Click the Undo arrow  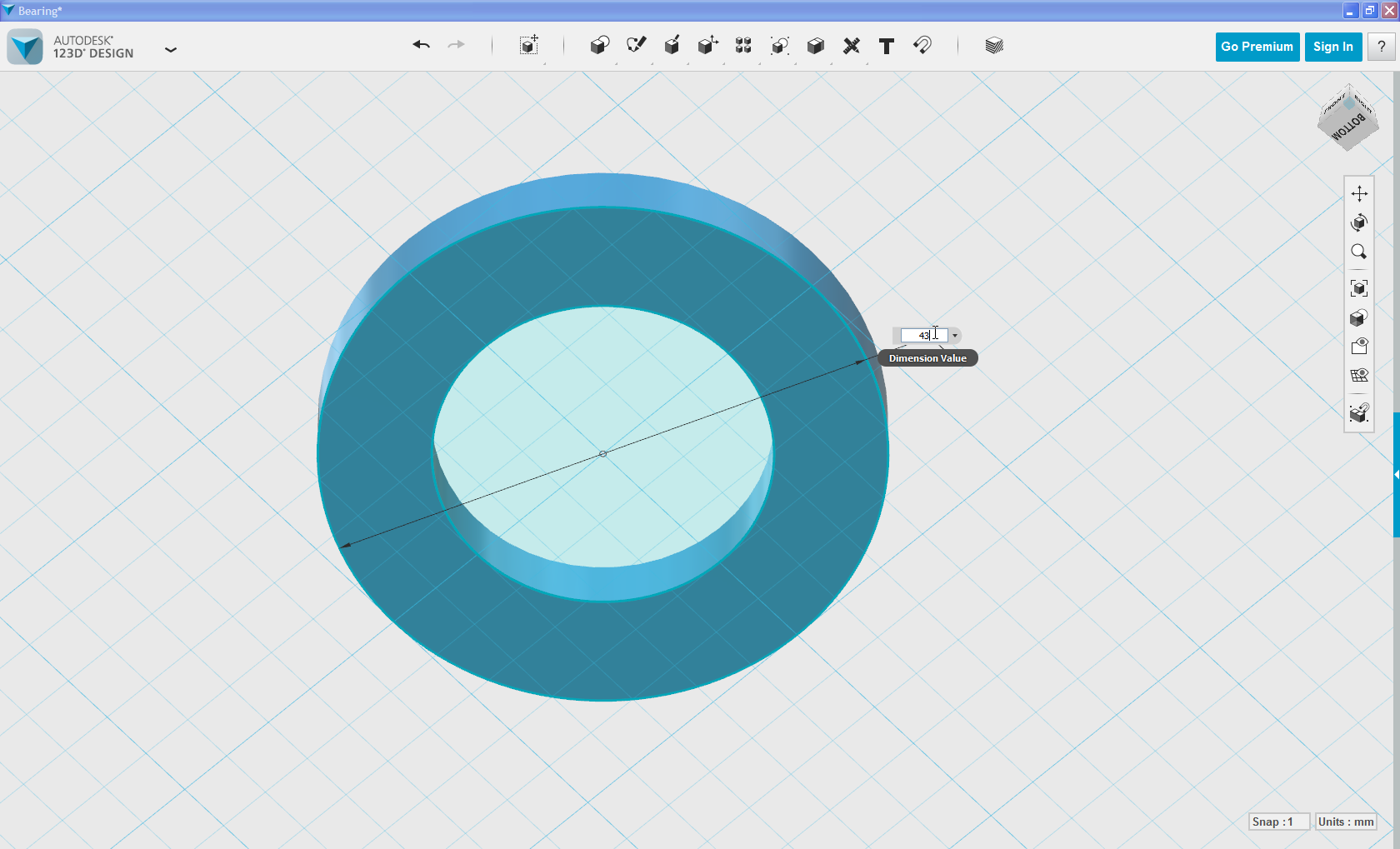coord(421,45)
